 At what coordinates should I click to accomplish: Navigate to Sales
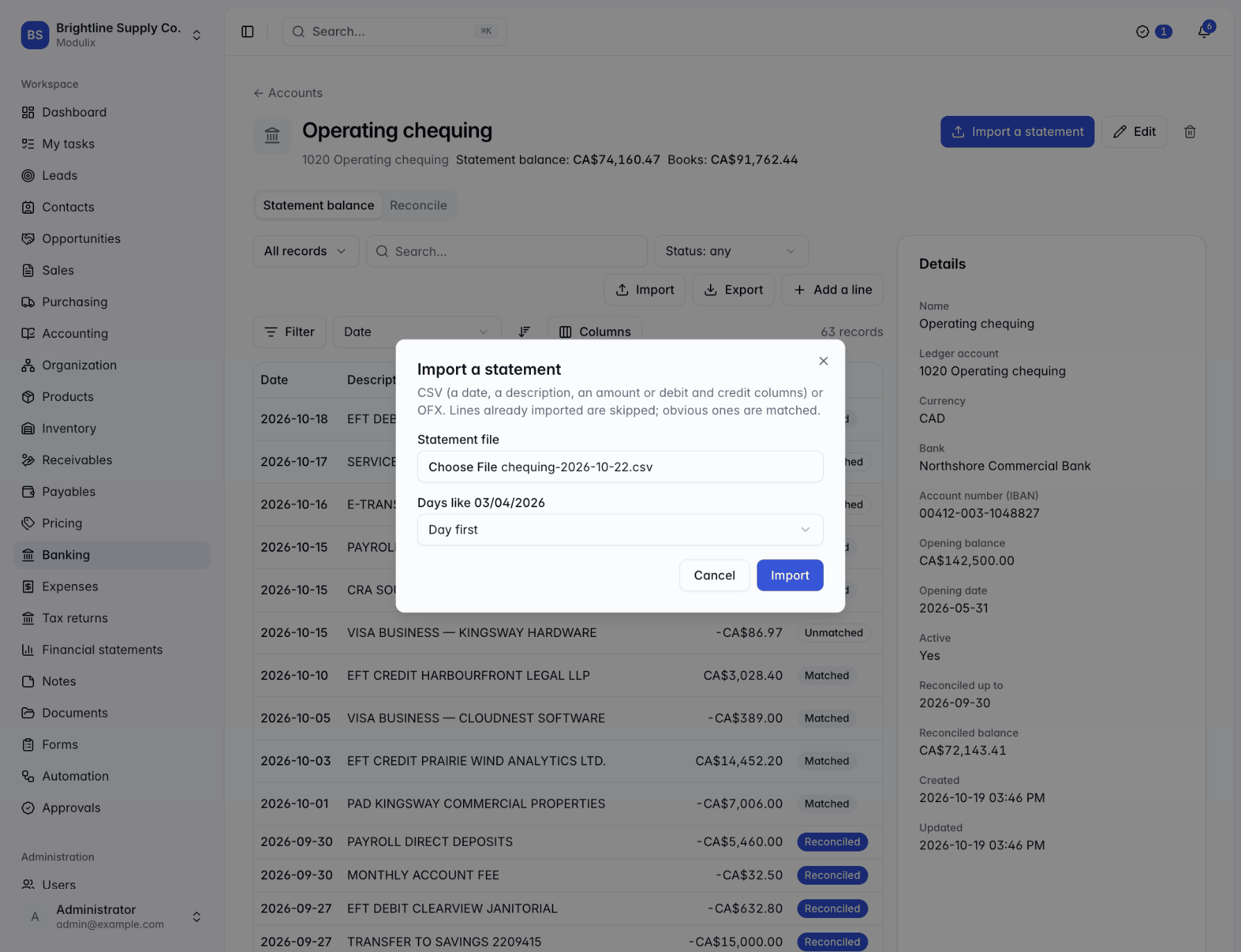112,271
